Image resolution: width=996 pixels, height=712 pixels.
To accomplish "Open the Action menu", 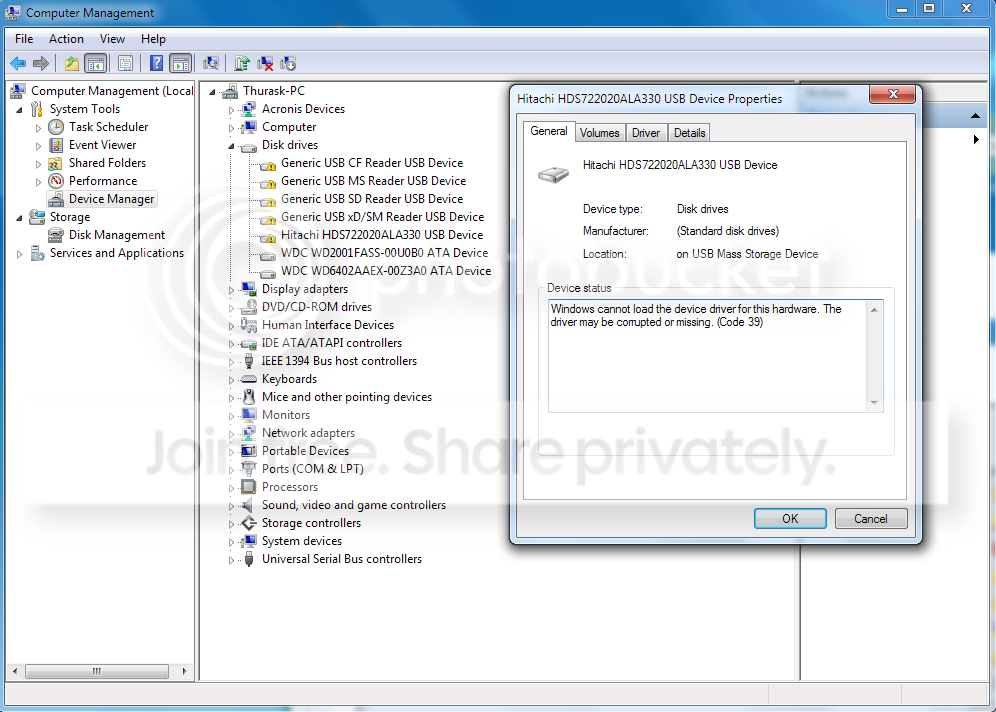I will tap(66, 39).
